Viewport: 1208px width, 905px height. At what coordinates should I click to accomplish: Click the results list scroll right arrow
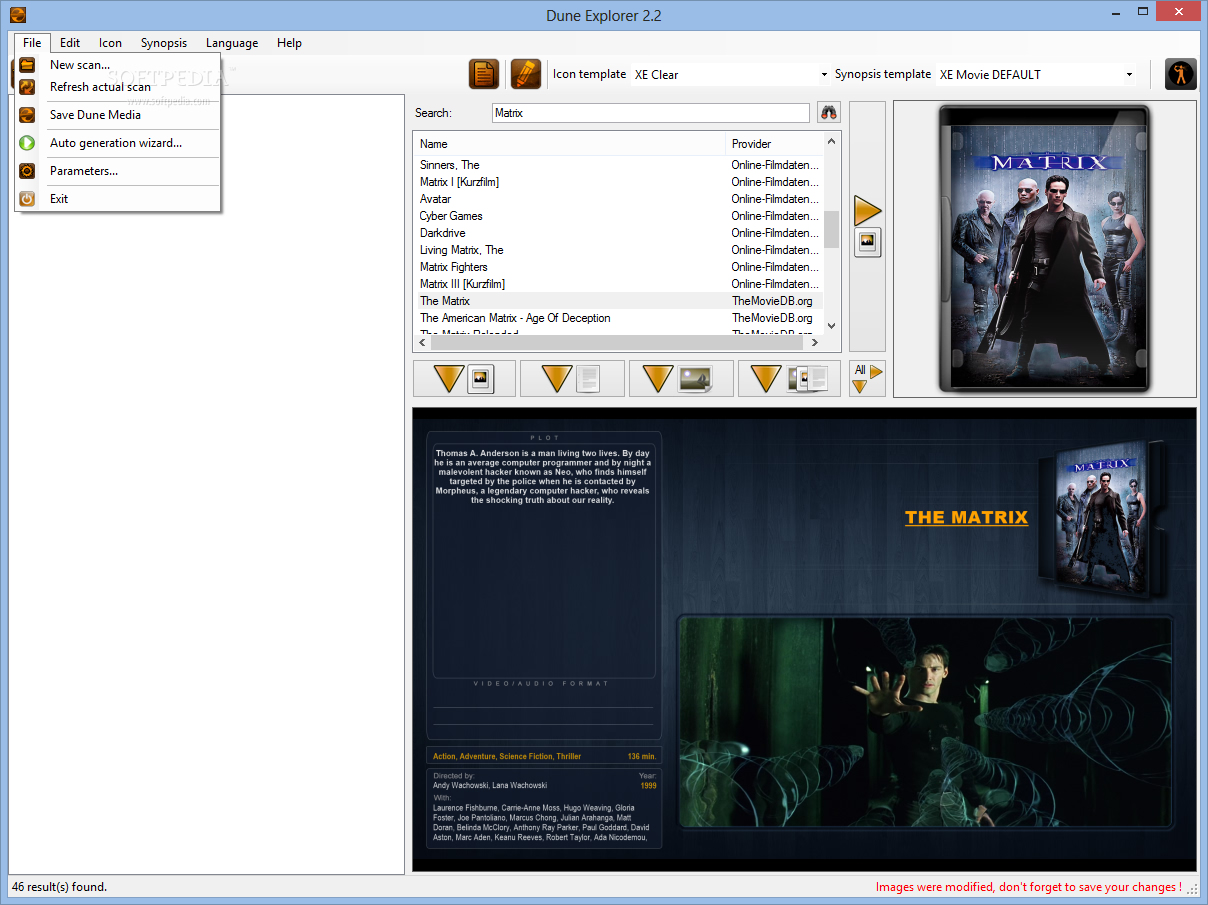[815, 342]
